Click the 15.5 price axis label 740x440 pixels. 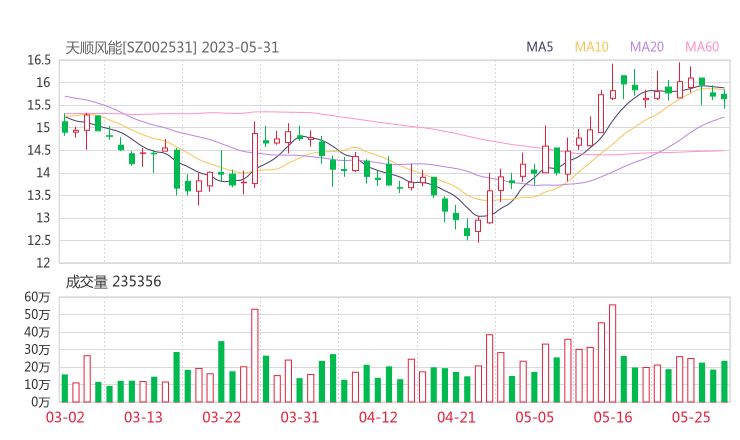point(39,105)
